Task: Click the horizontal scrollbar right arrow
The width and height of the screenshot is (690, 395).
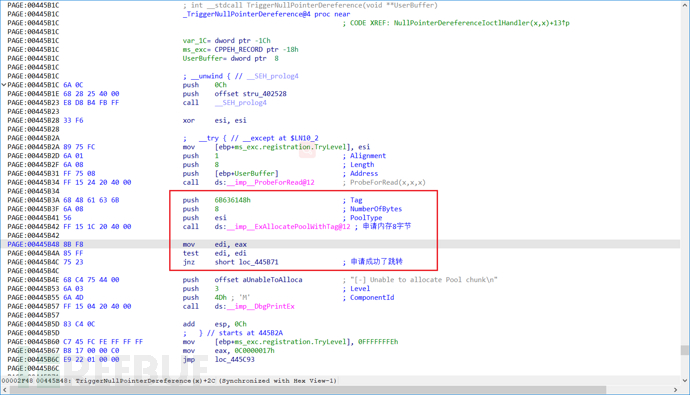Action: [675, 390]
